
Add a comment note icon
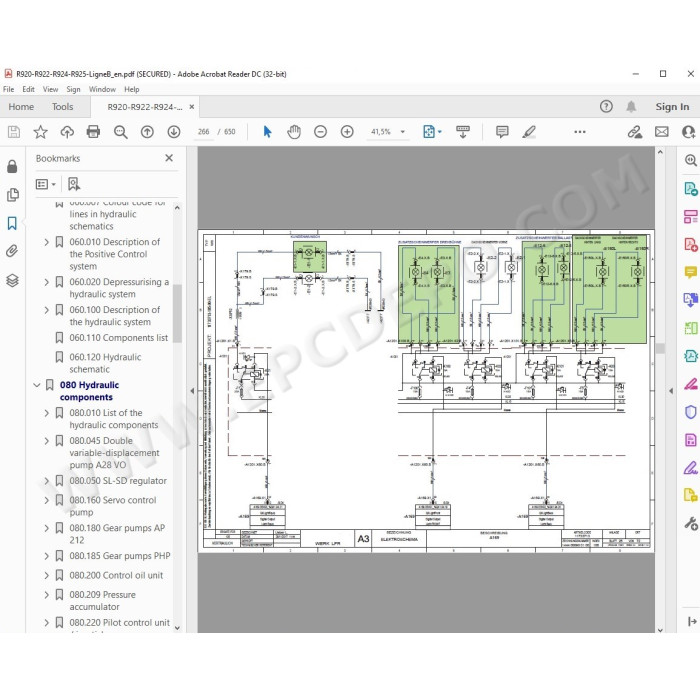pos(502,132)
